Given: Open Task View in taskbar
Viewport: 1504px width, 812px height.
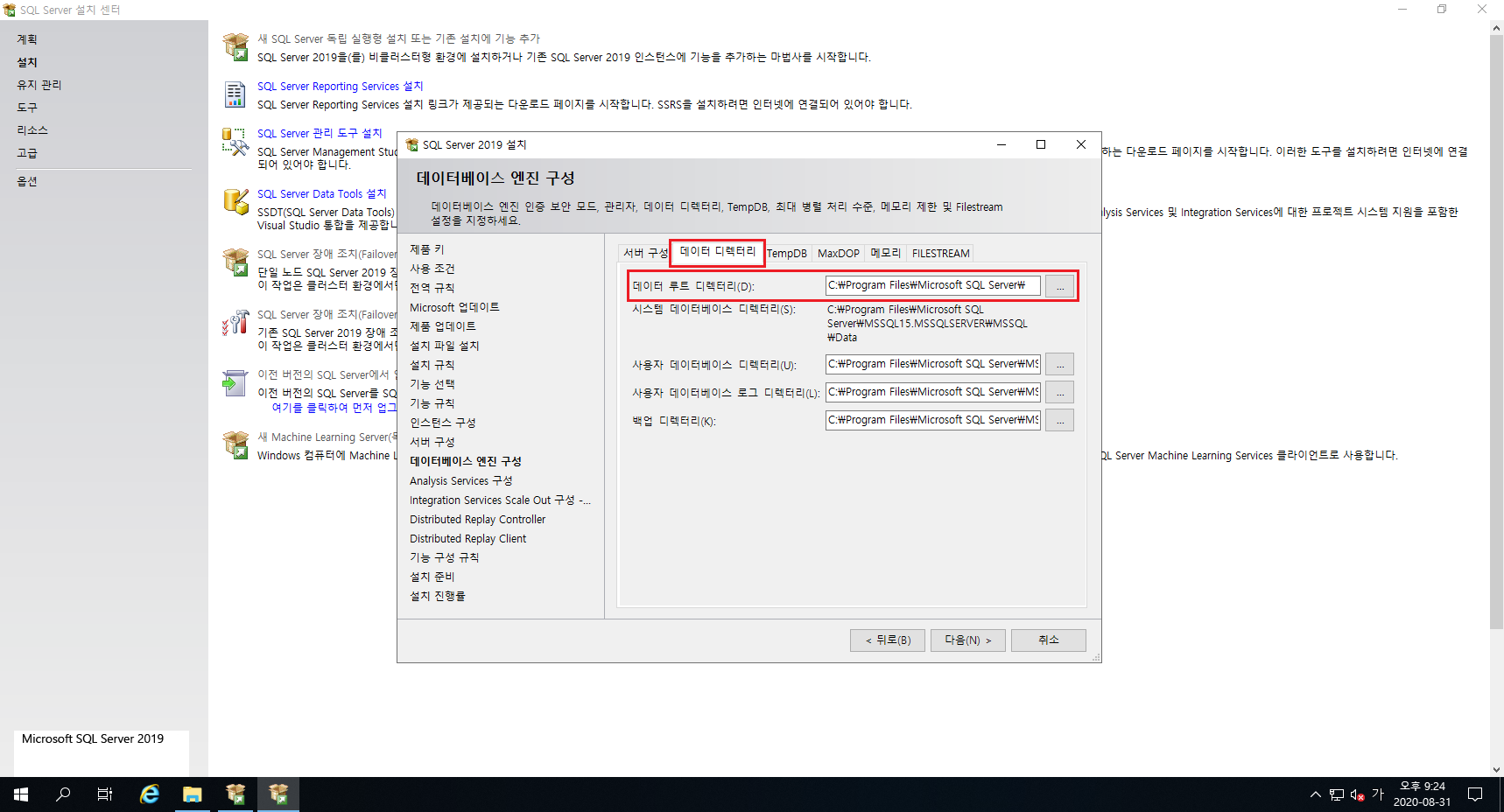Looking at the screenshot, I should pyautogui.click(x=105, y=794).
